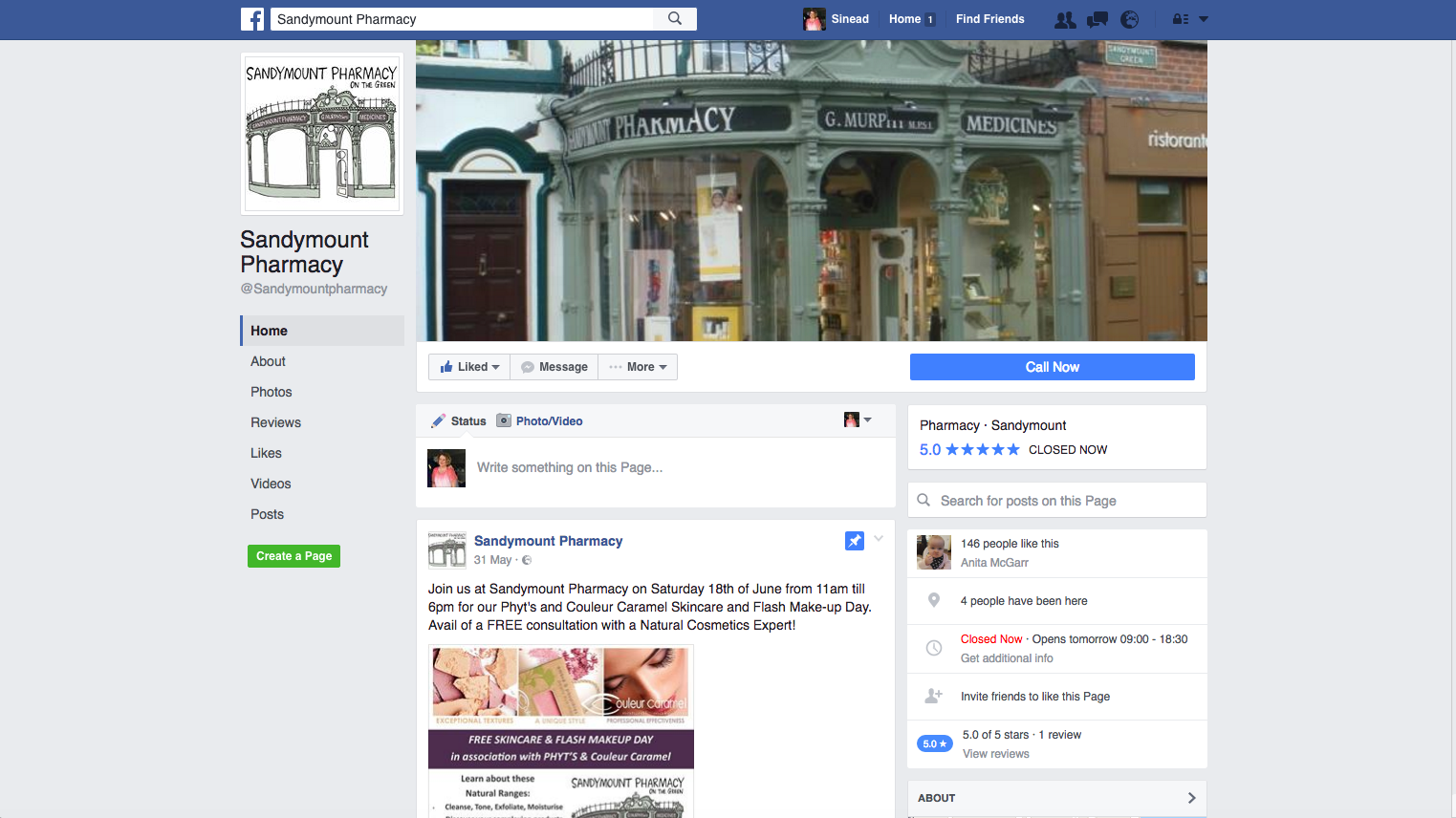Click the green Create a Page button
The image size is (1456, 818).
point(294,556)
